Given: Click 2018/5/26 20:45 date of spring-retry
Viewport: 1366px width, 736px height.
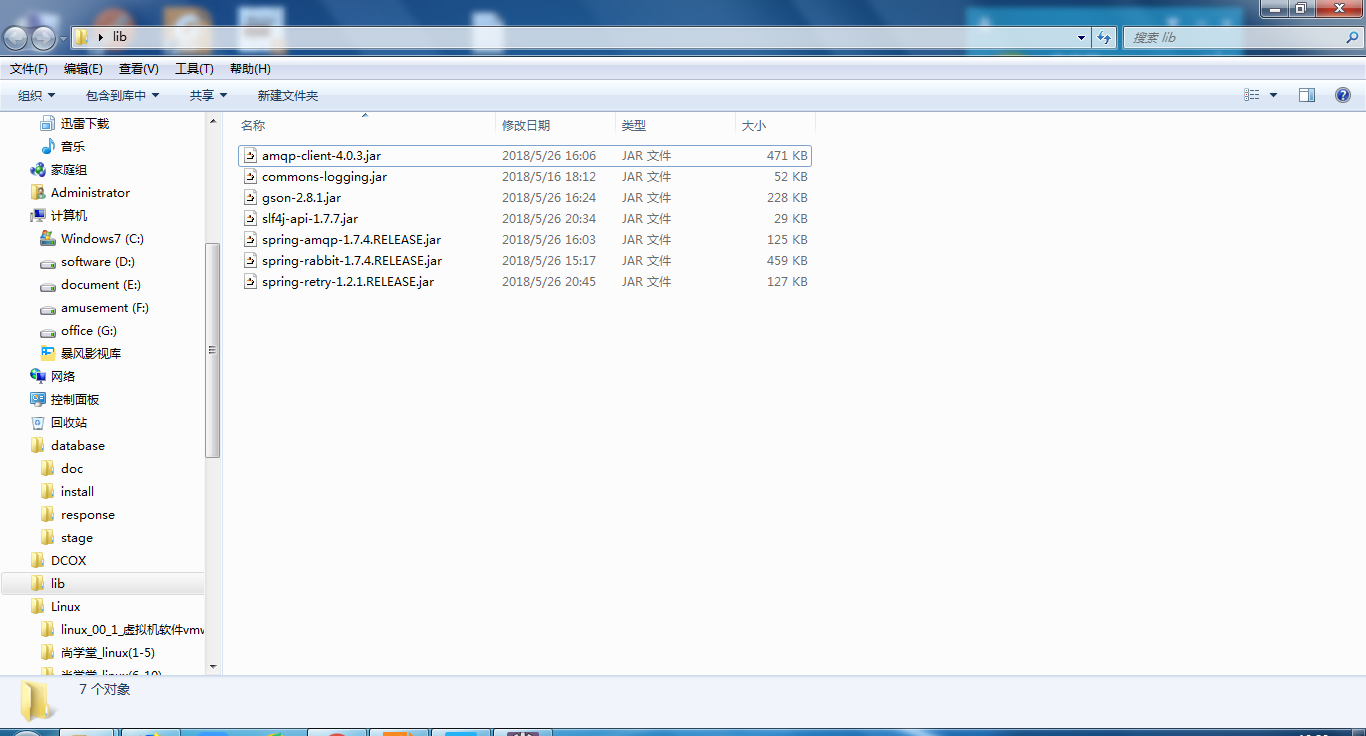Looking at the screenshot, I should tap(549, 282).
